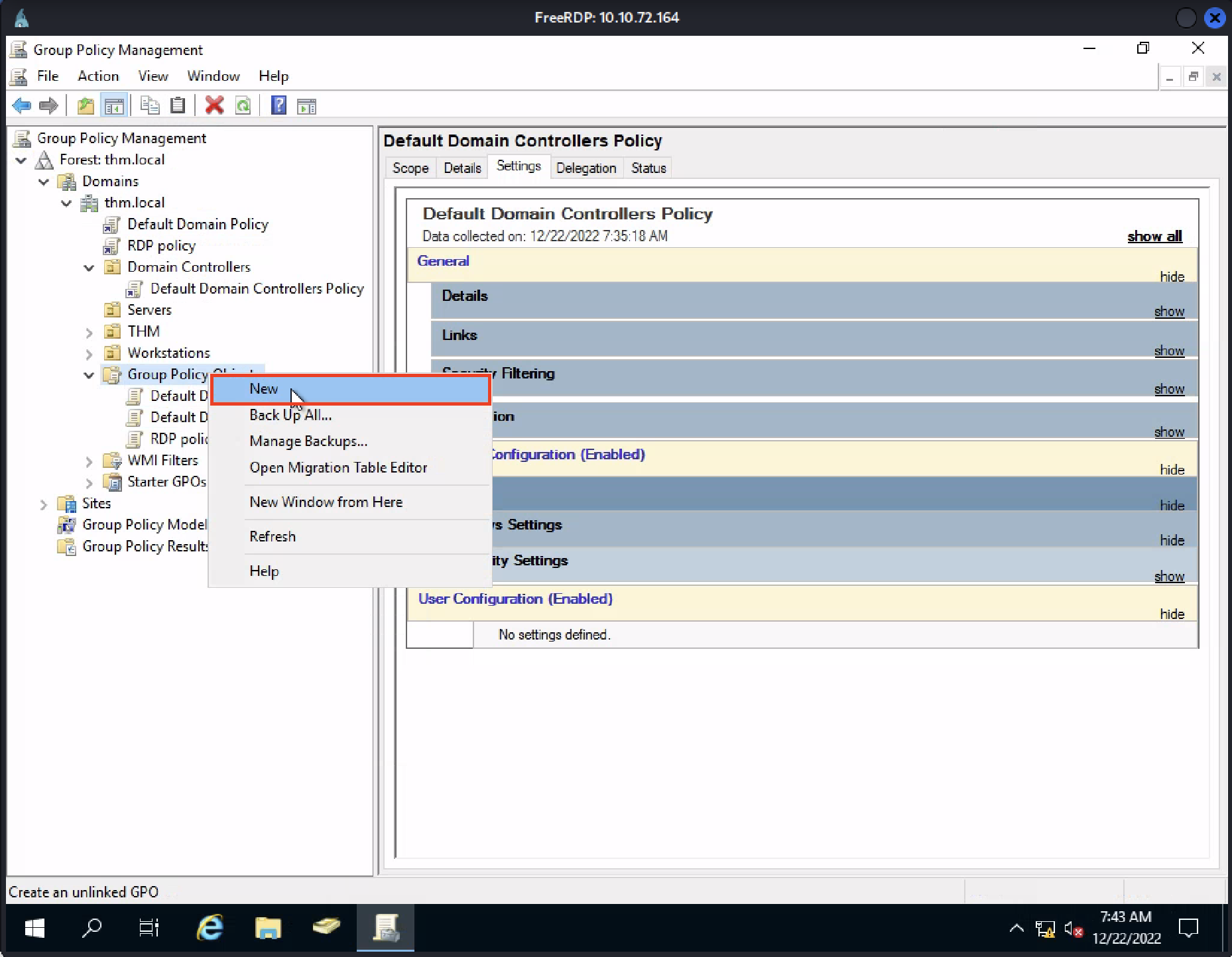The image size is (1232, 957).
Task: Expand the Sites tree node
Action: pos(44,504)
